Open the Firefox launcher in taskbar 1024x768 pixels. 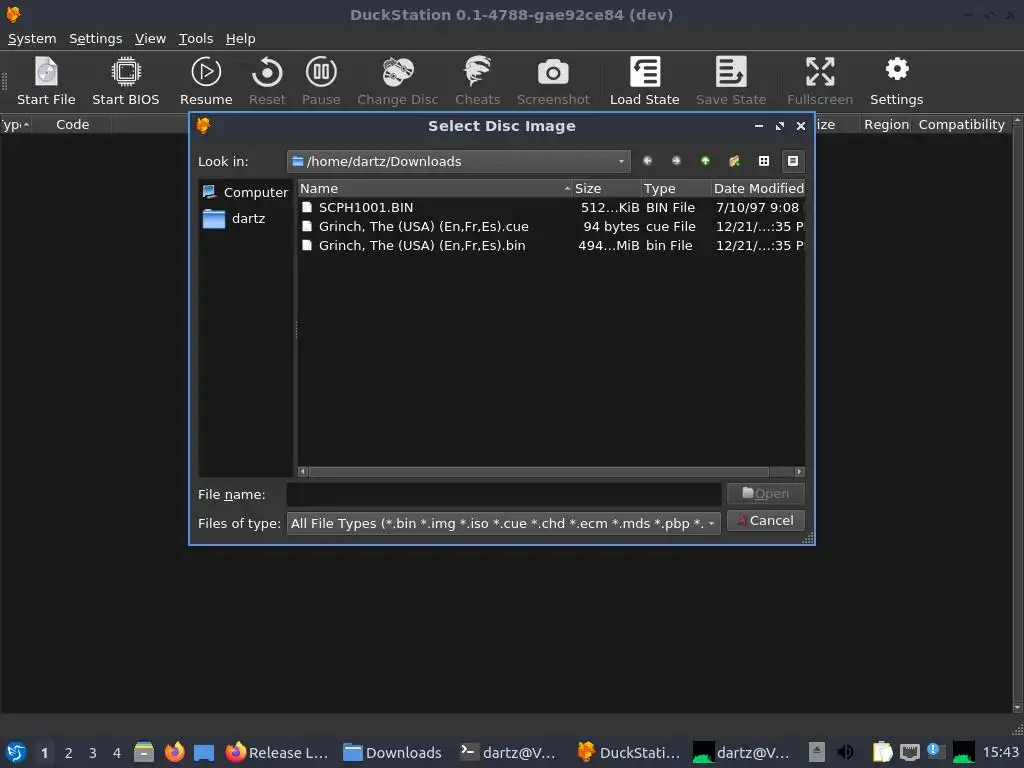[x=174, y=752]
